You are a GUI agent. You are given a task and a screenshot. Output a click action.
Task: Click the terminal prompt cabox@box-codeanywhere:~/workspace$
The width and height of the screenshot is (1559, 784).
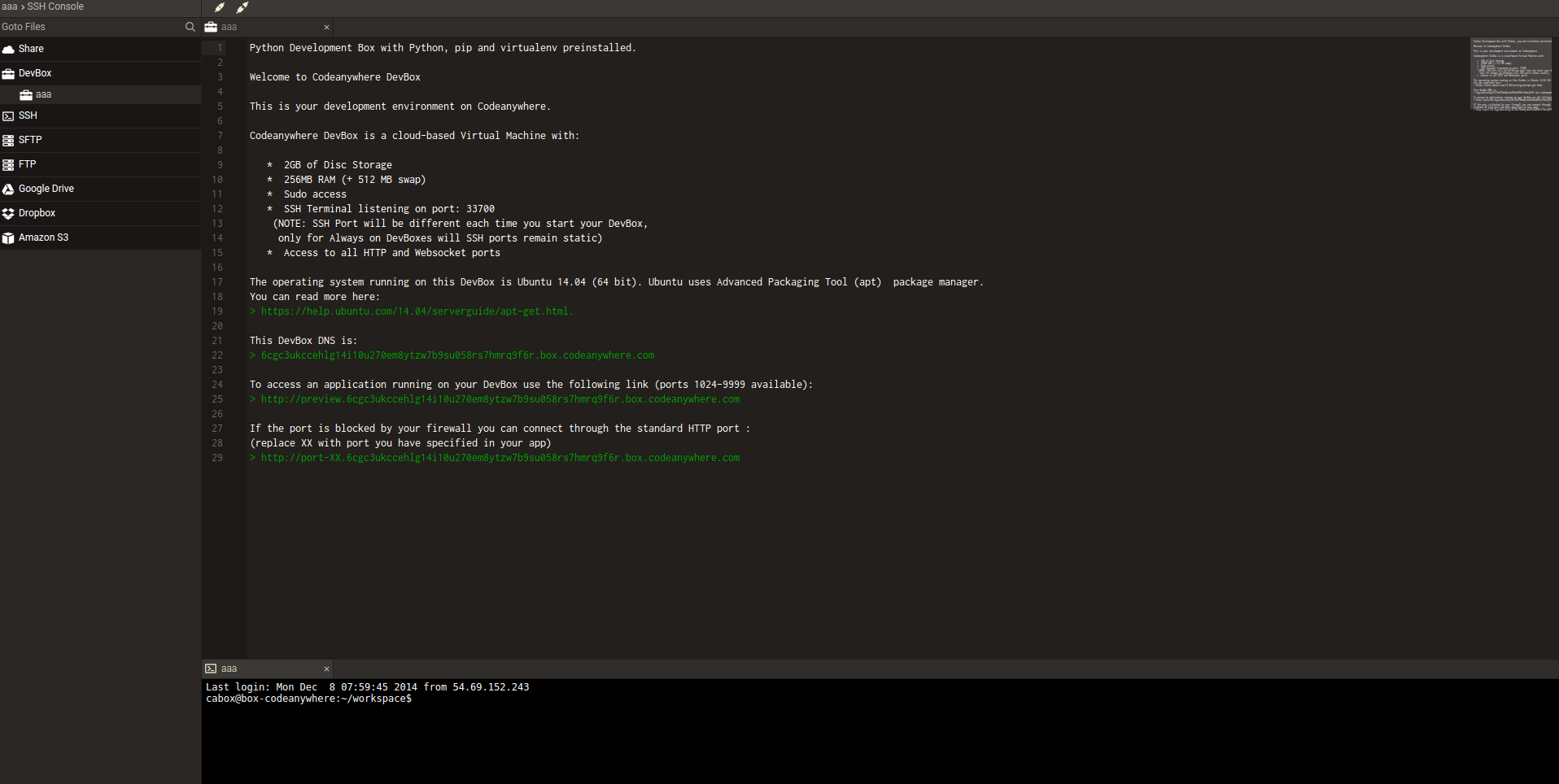click(x=309, y=699)
